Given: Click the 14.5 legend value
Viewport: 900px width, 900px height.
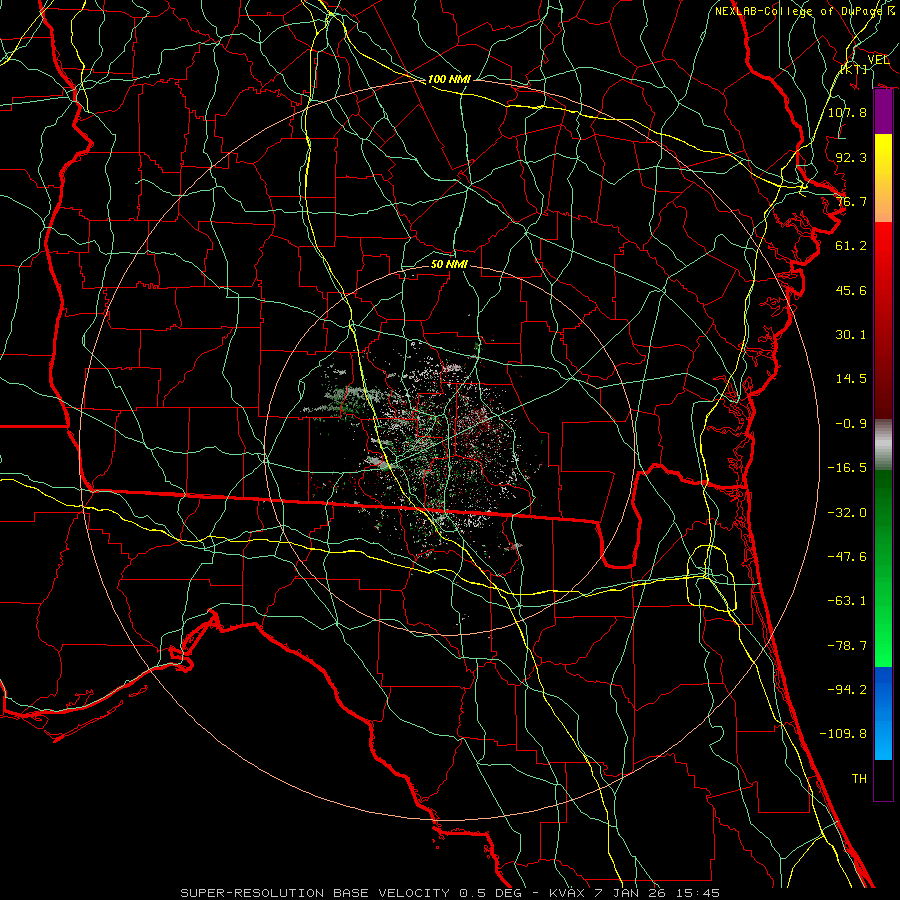Looking at the screenshot, I should click(851, 379).
